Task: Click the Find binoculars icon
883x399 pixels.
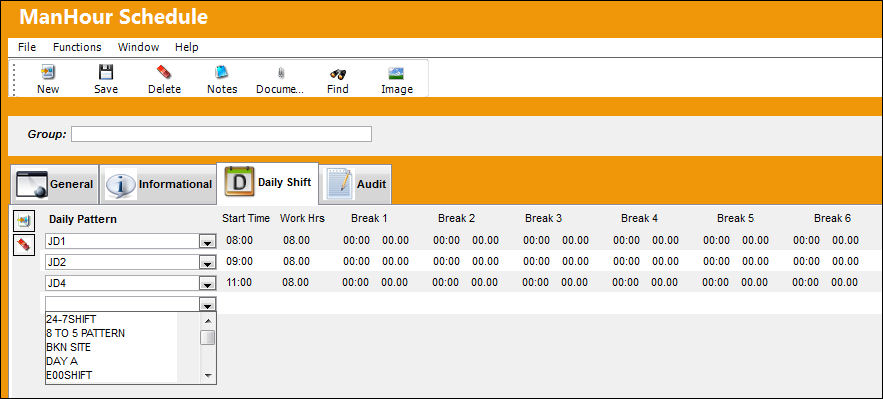Action: pos(338,73)
